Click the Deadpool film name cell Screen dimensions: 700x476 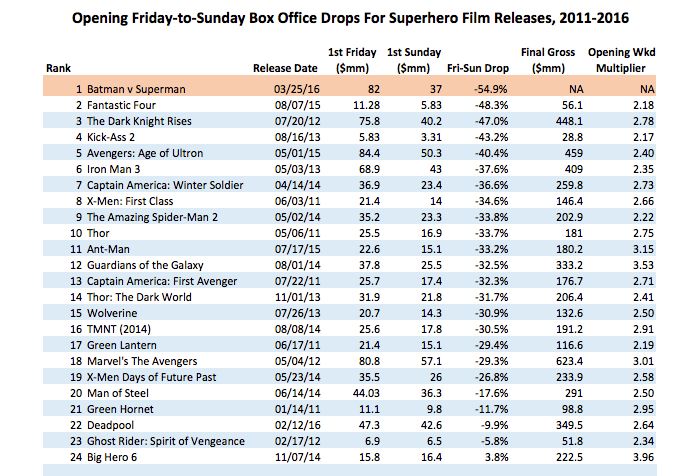pyautogui.click(x=111, y=426)
